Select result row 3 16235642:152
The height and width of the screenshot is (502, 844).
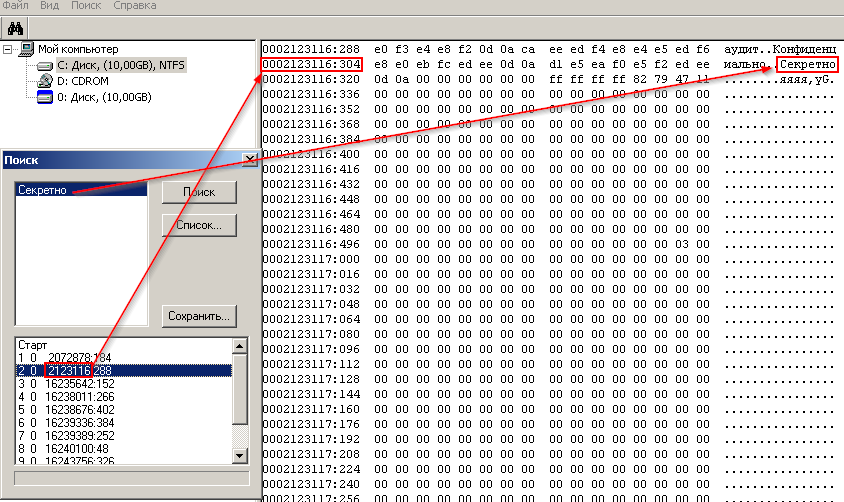(124, 384)
